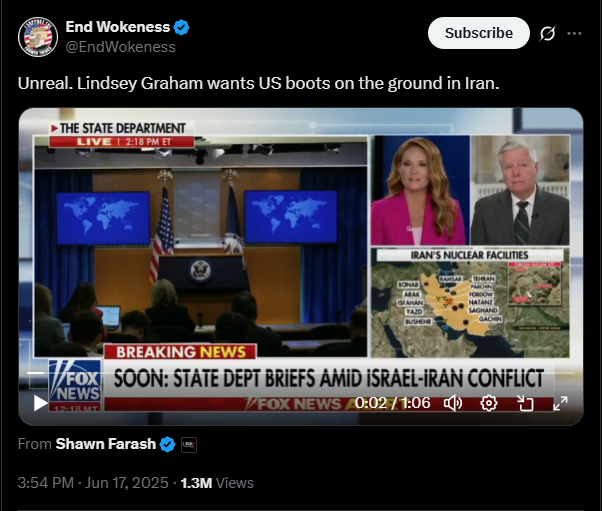Image resolution: width=602 pixels, height=511 pixels.
Task: Open the three-dots more options menu
Action: click(x=574, y=33)
